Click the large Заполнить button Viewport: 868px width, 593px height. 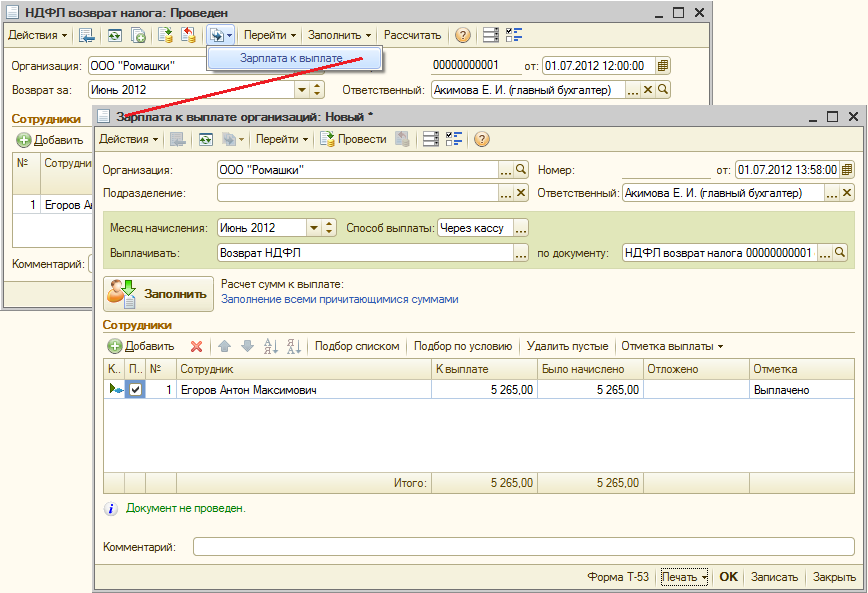[158, 294]
